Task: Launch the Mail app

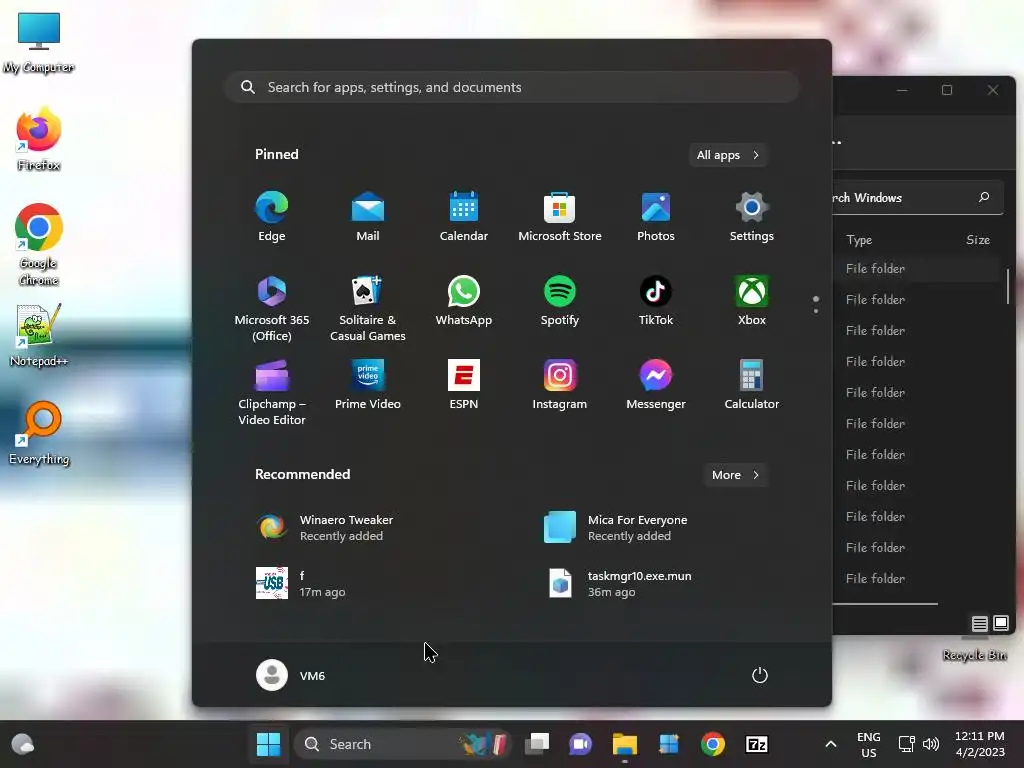Action: [x=368, y=217]
